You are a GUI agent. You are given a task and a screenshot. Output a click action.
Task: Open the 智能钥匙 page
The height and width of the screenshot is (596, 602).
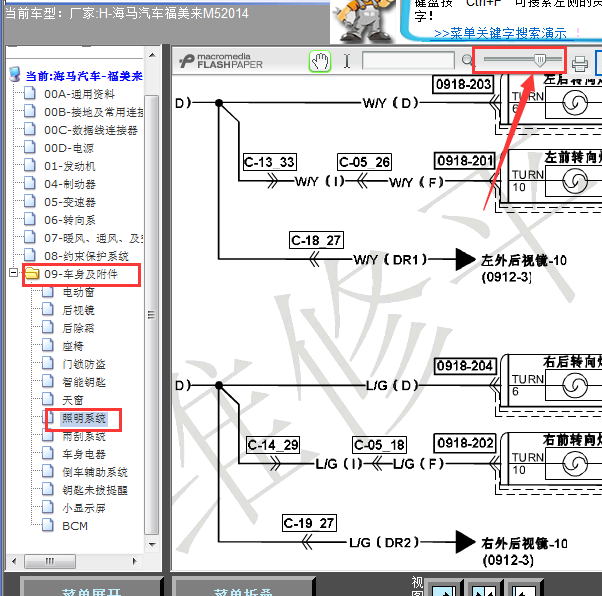coord(84,382)
